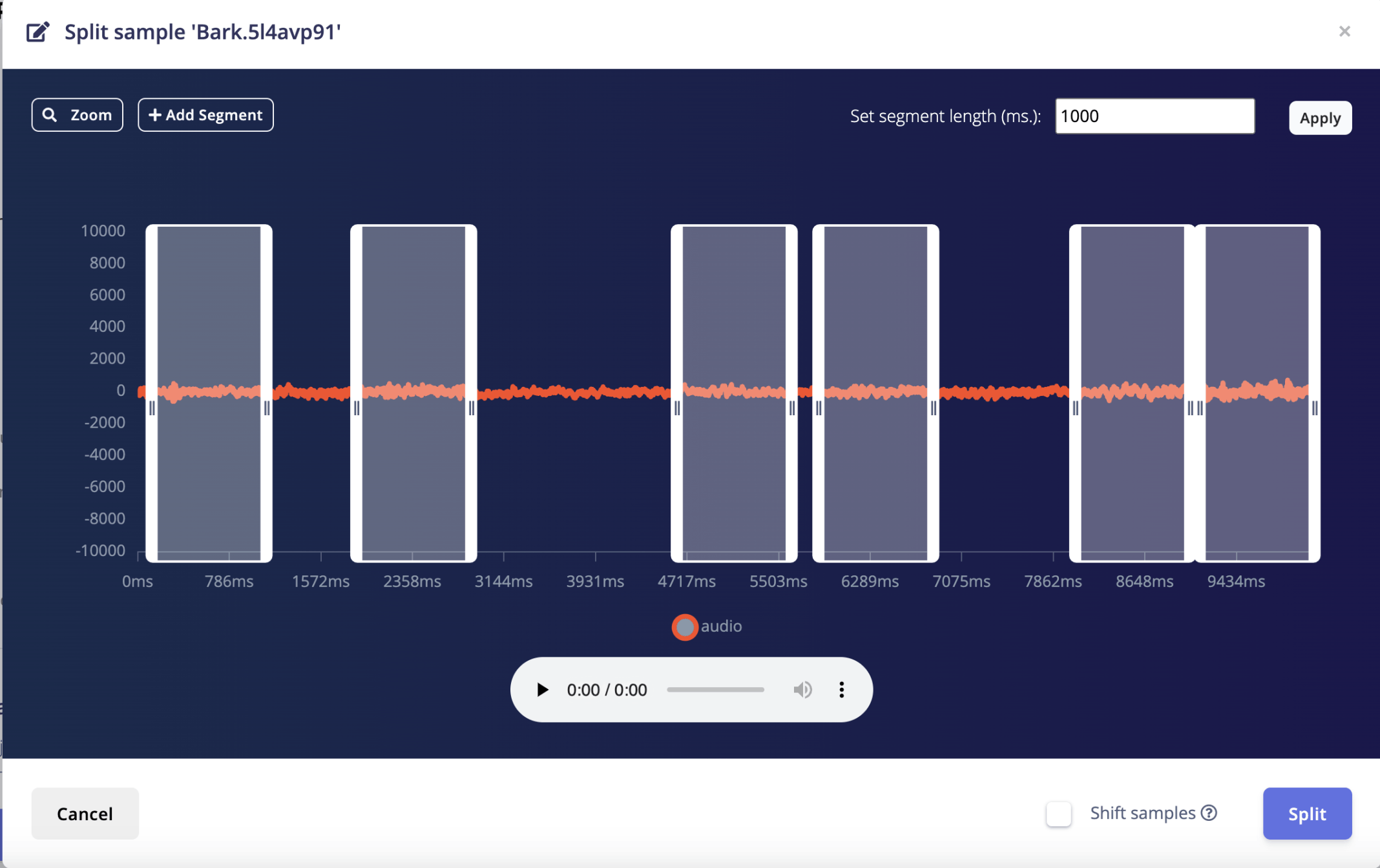Click the last segment's right drag handle
Image resolution: width=1380 pixels, height=868 pixels.
pos(1315,408)
